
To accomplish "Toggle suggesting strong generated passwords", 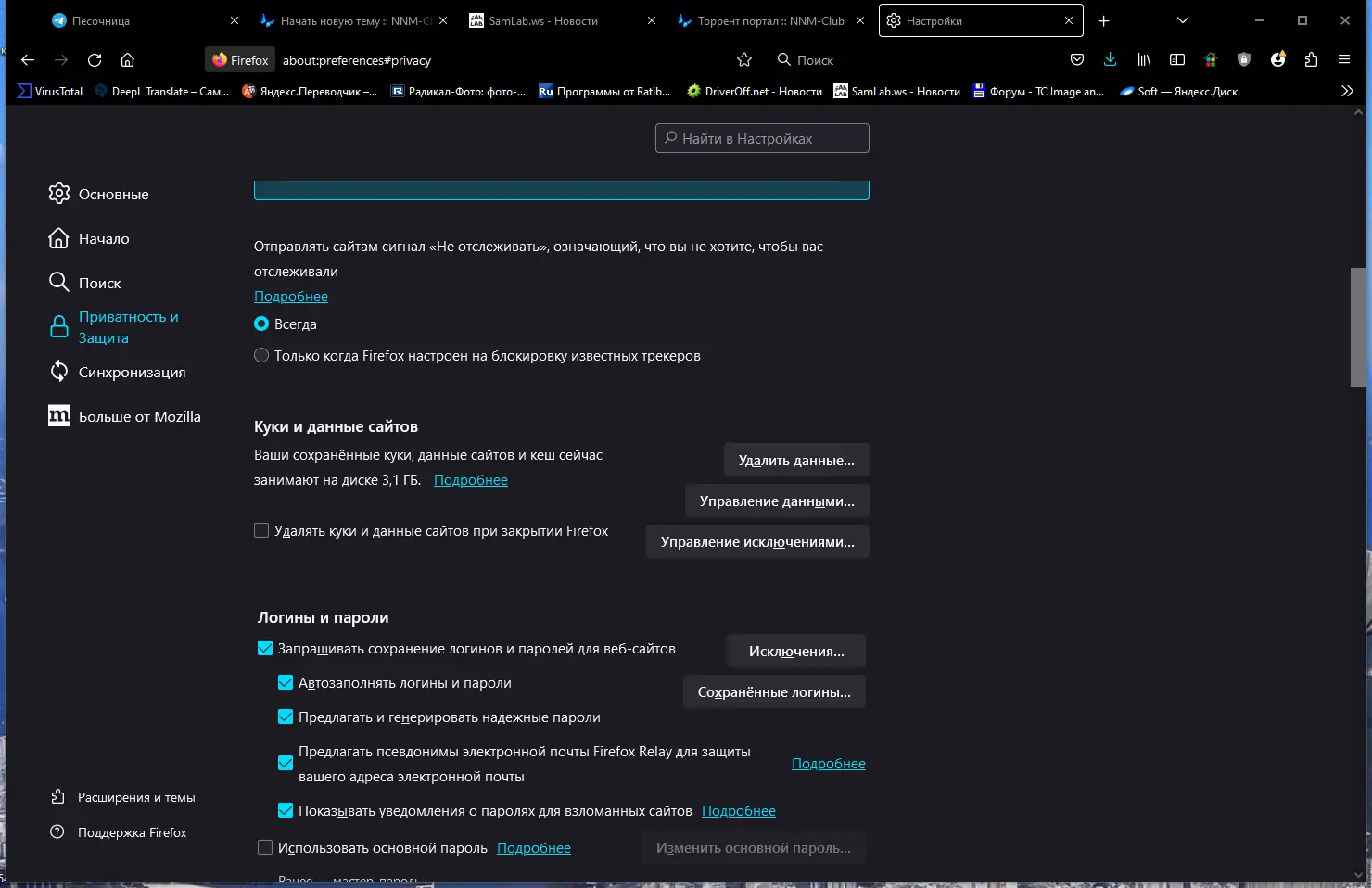I will point(286,717).
